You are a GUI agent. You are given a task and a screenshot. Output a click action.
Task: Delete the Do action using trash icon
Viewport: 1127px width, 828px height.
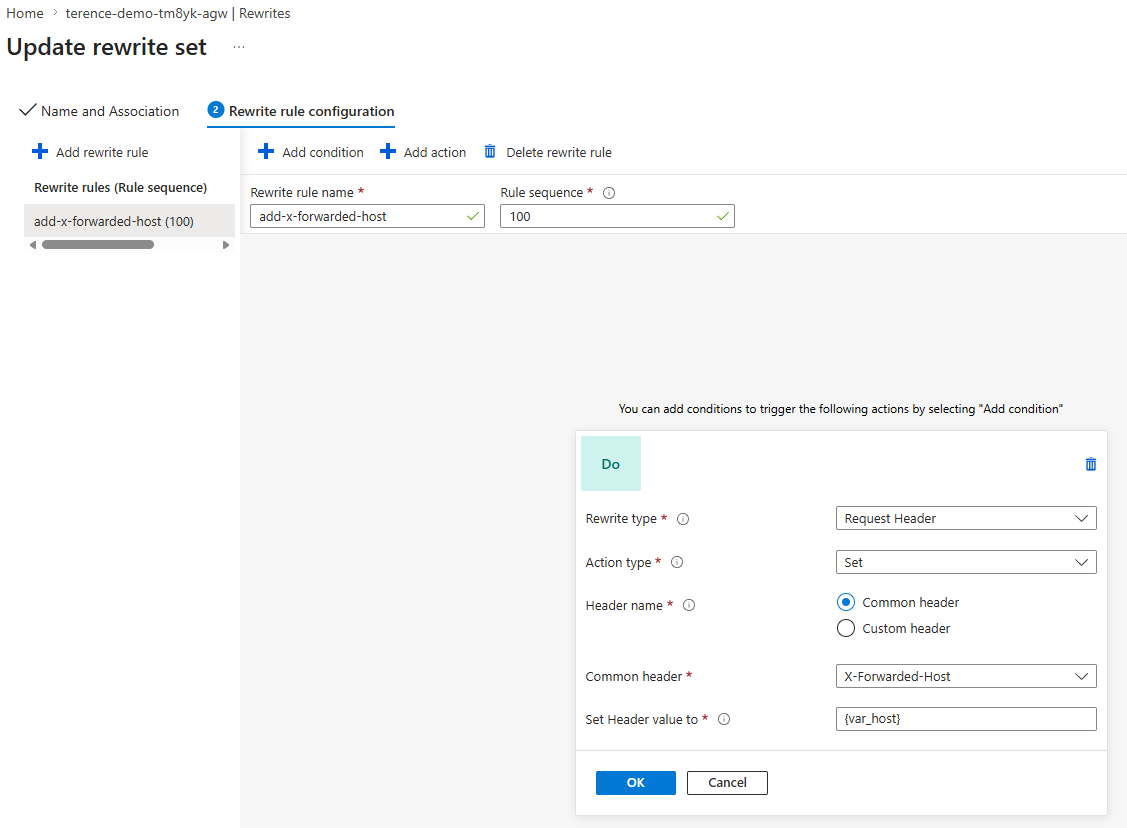tap(1090, 464)
